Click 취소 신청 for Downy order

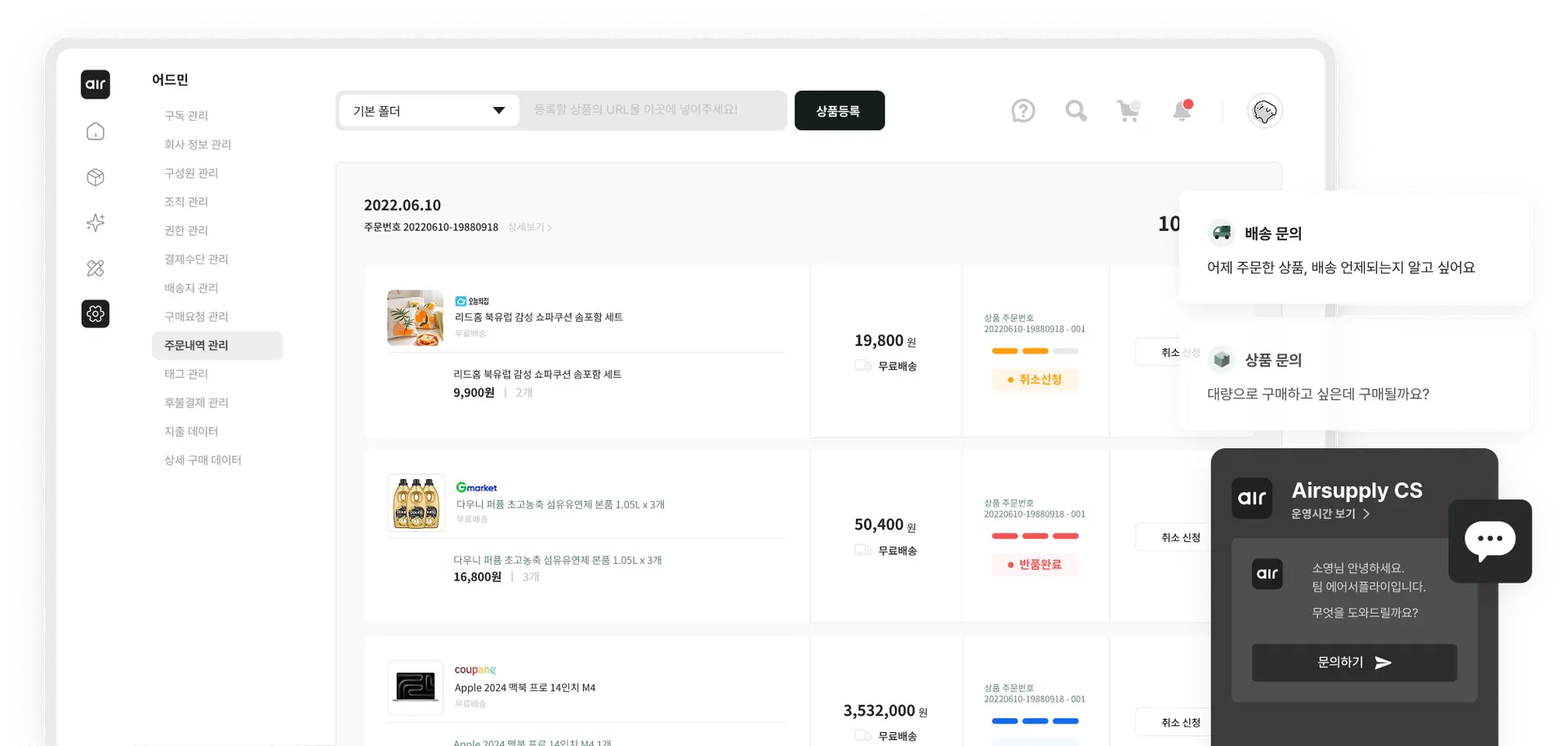(x=1180, y=538)
